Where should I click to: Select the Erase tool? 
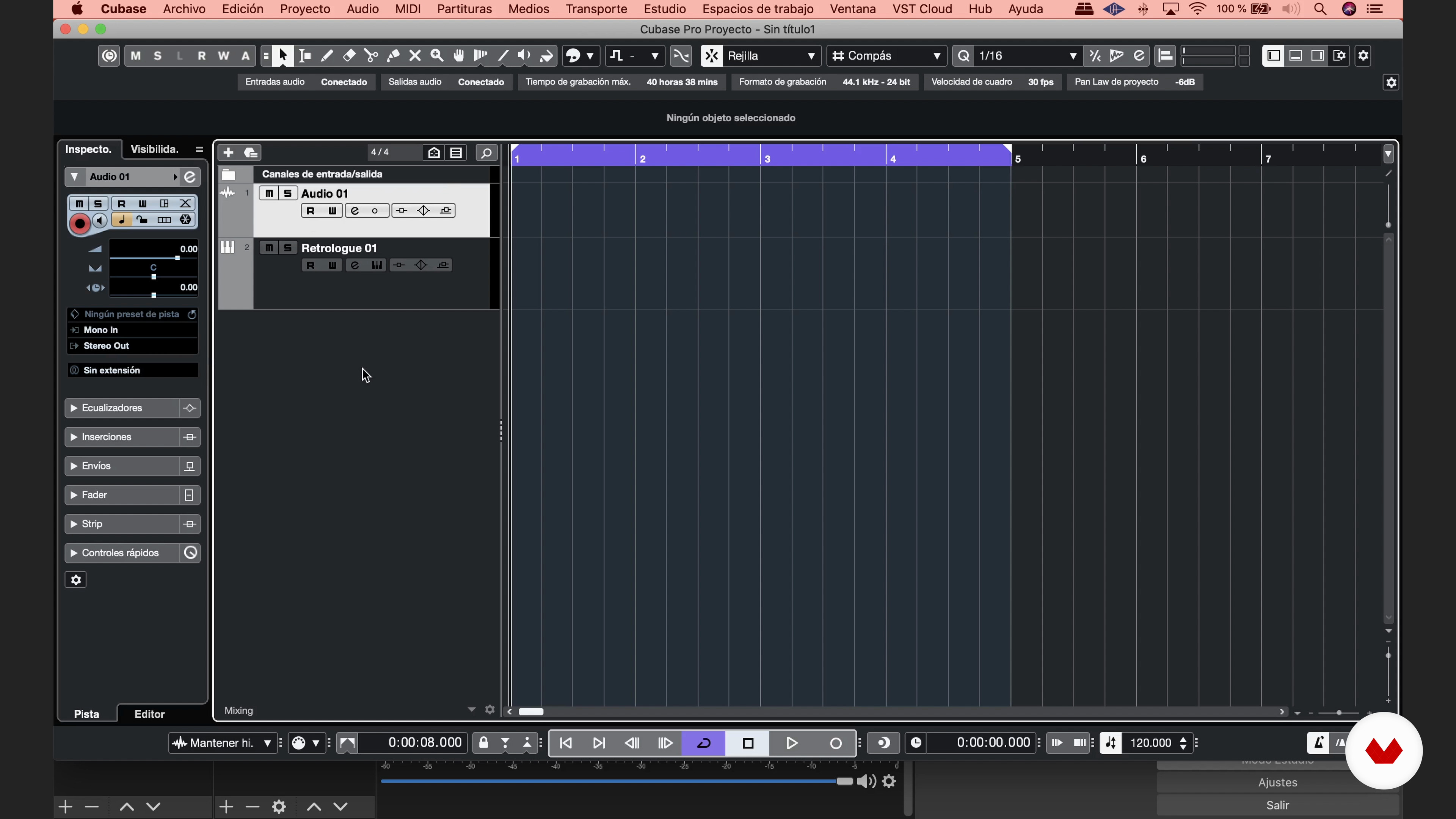[349, 55]
